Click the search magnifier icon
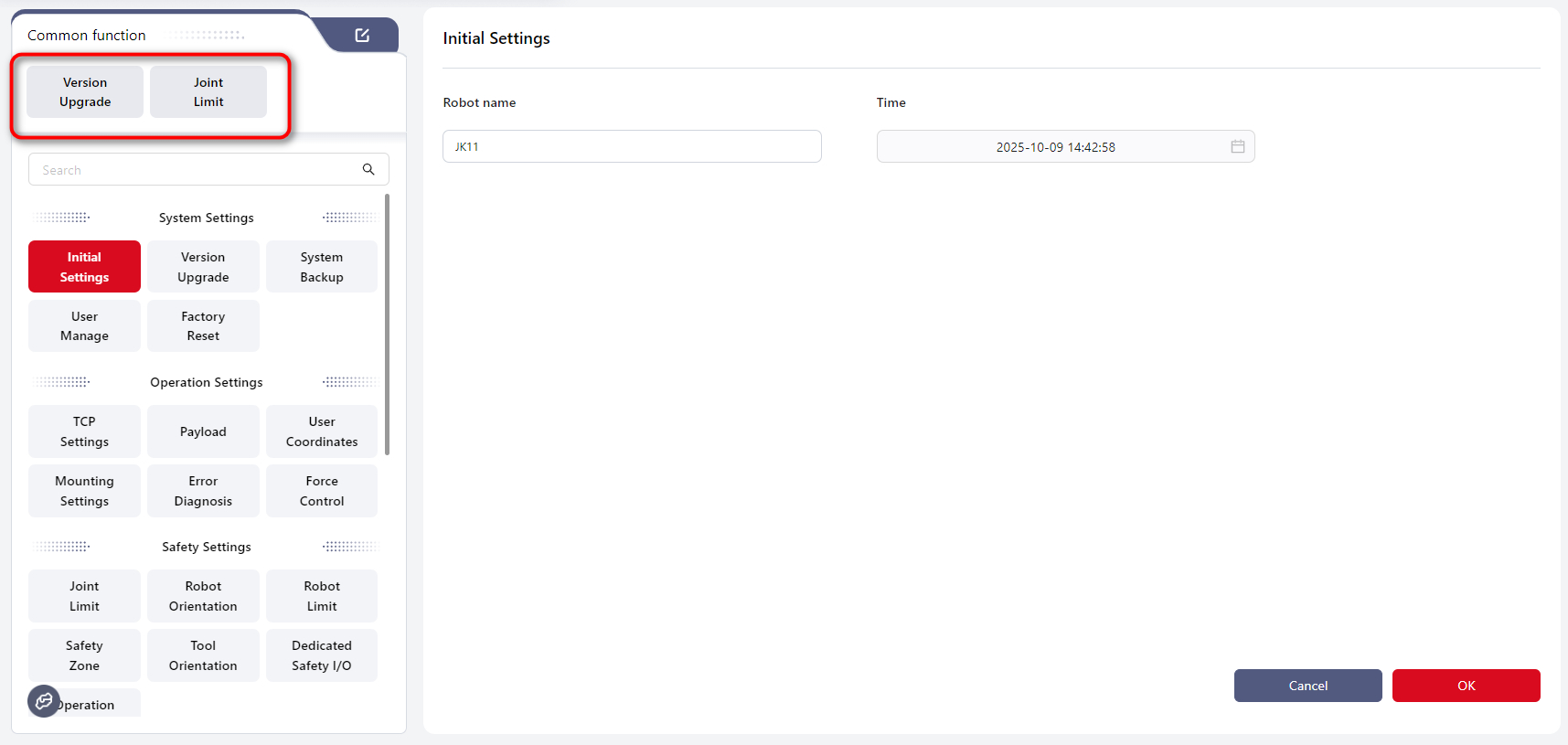The width and height of the screenshot is (1568, 745). tap(368, 169)
